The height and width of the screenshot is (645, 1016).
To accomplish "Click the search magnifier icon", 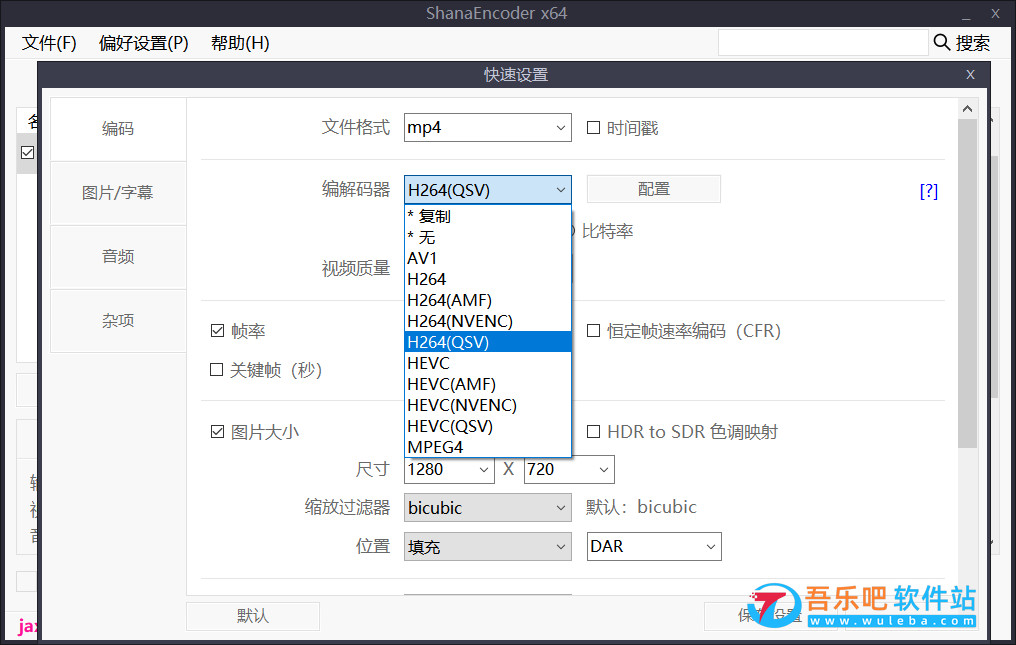I will [x=941, y=43].
